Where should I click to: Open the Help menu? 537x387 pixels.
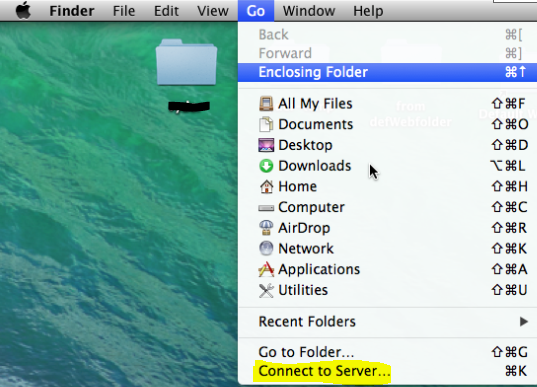click(x=368, y=11)
